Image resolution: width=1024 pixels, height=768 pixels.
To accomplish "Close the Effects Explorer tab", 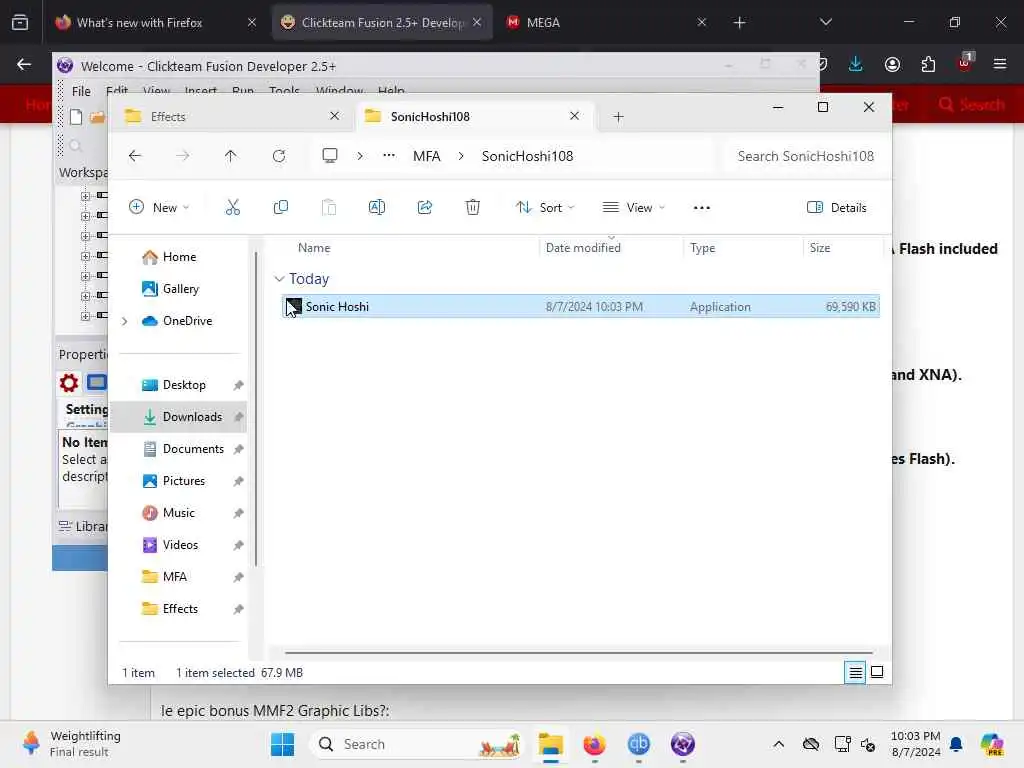I will coord(334,116).
